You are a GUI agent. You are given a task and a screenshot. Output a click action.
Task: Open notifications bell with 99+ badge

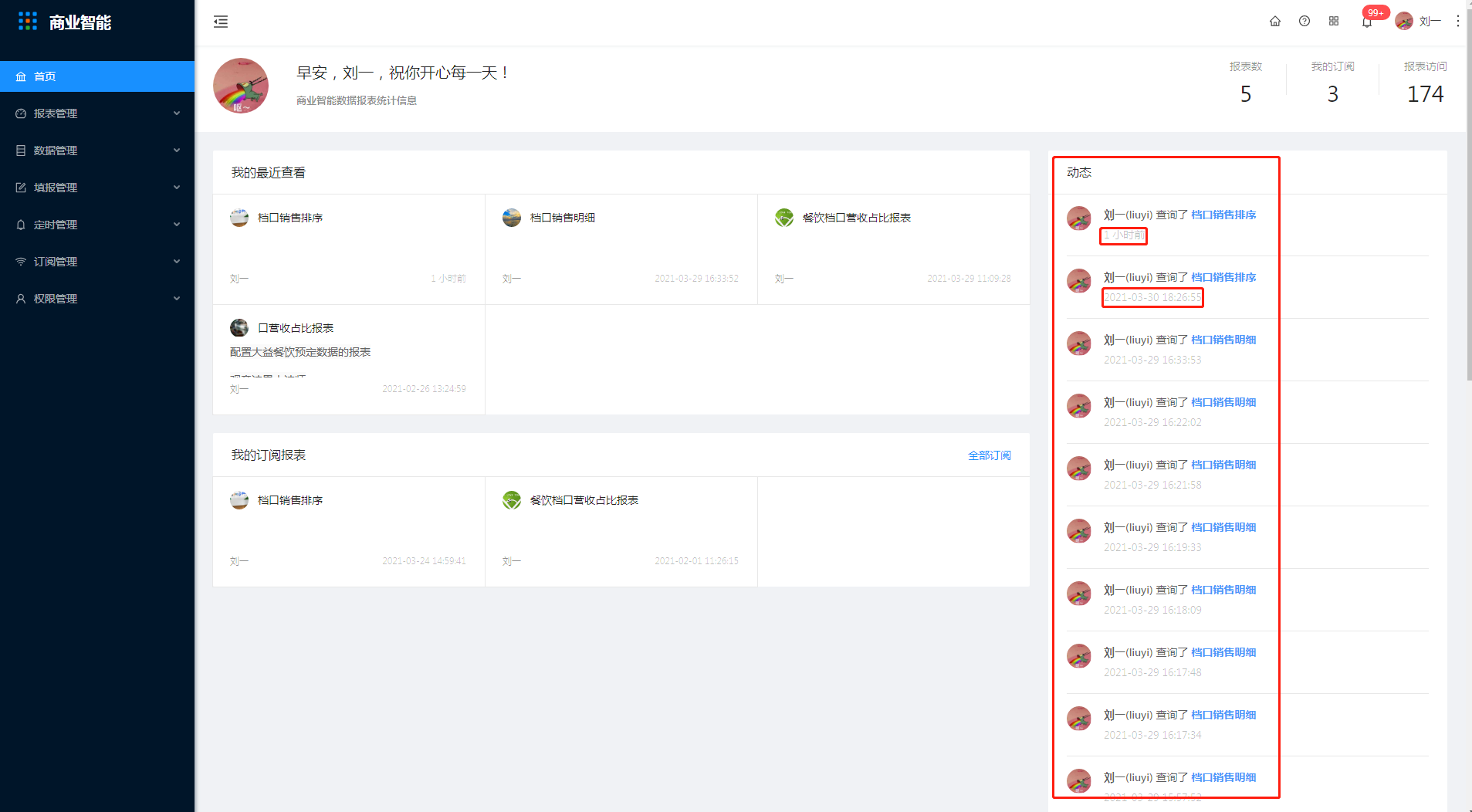coord(1367,22)
